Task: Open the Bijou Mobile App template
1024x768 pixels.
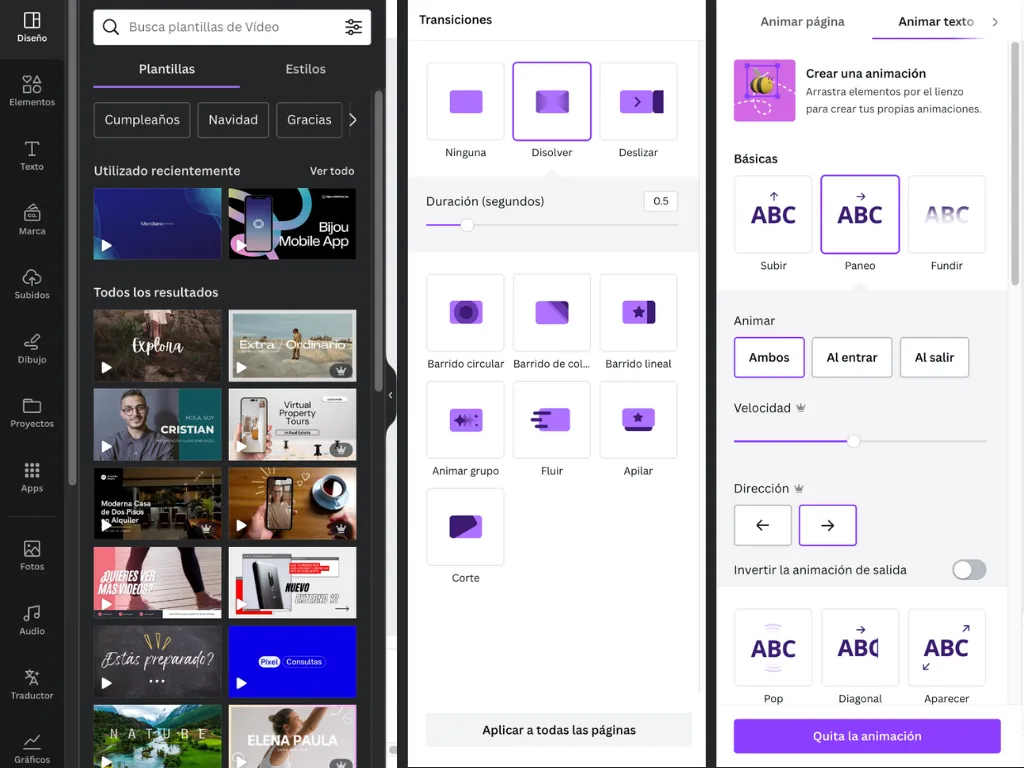Action: (x=293, y=224)
